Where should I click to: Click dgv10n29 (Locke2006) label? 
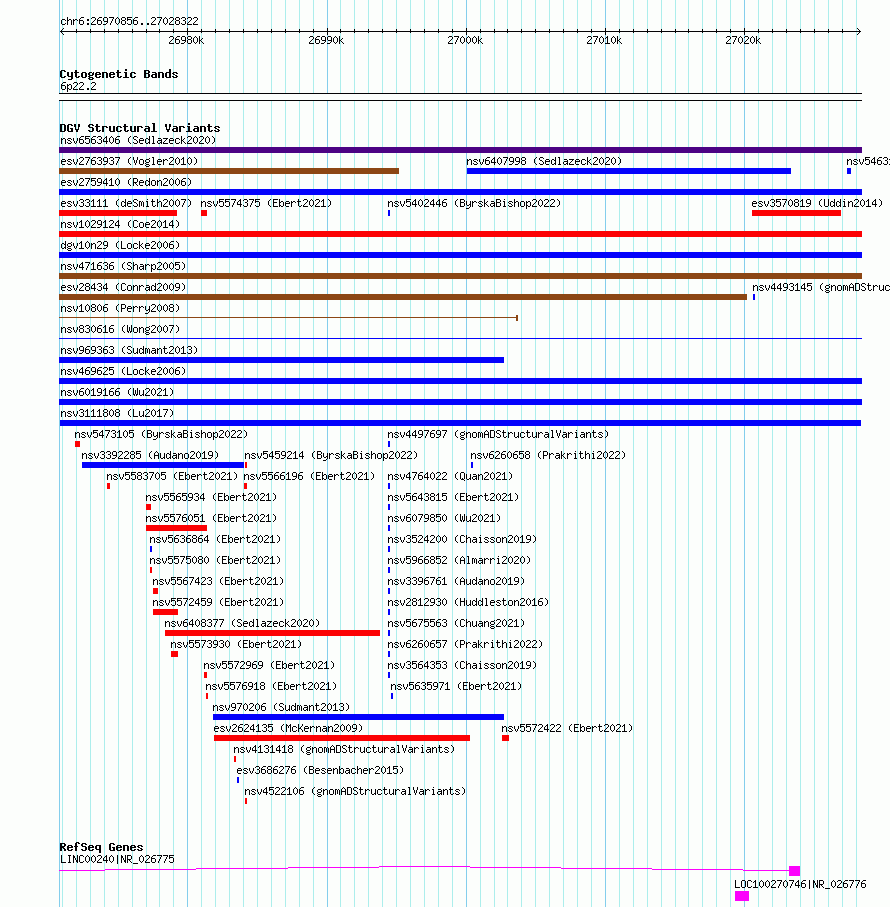pos(120,245)
